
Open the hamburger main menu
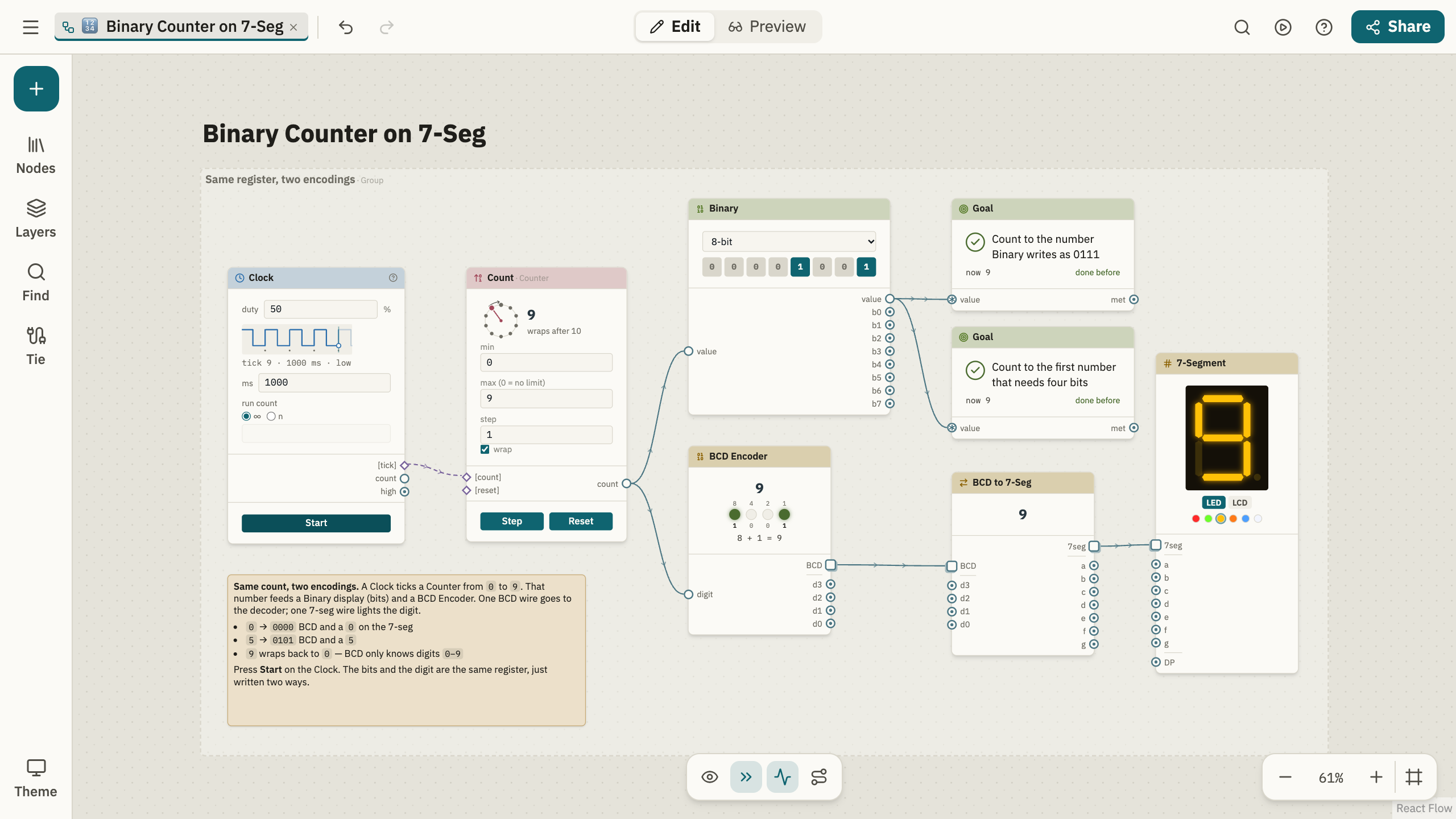pyautogui.click(x=31, y=27)
